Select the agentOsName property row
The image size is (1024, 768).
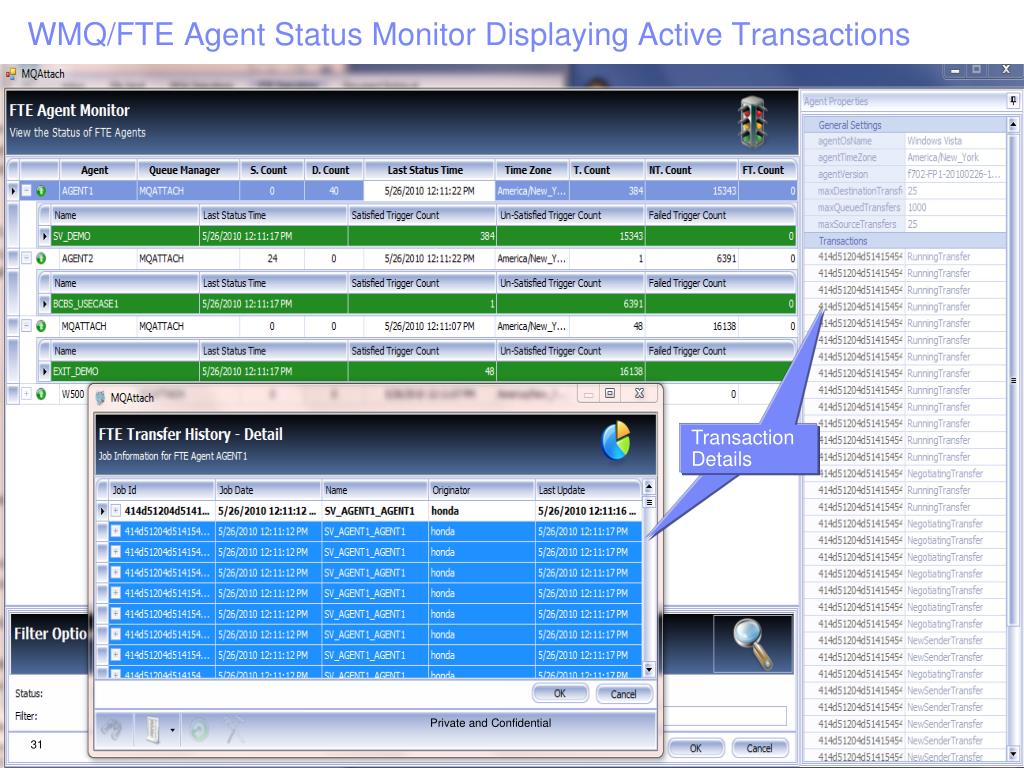(906, 141)
